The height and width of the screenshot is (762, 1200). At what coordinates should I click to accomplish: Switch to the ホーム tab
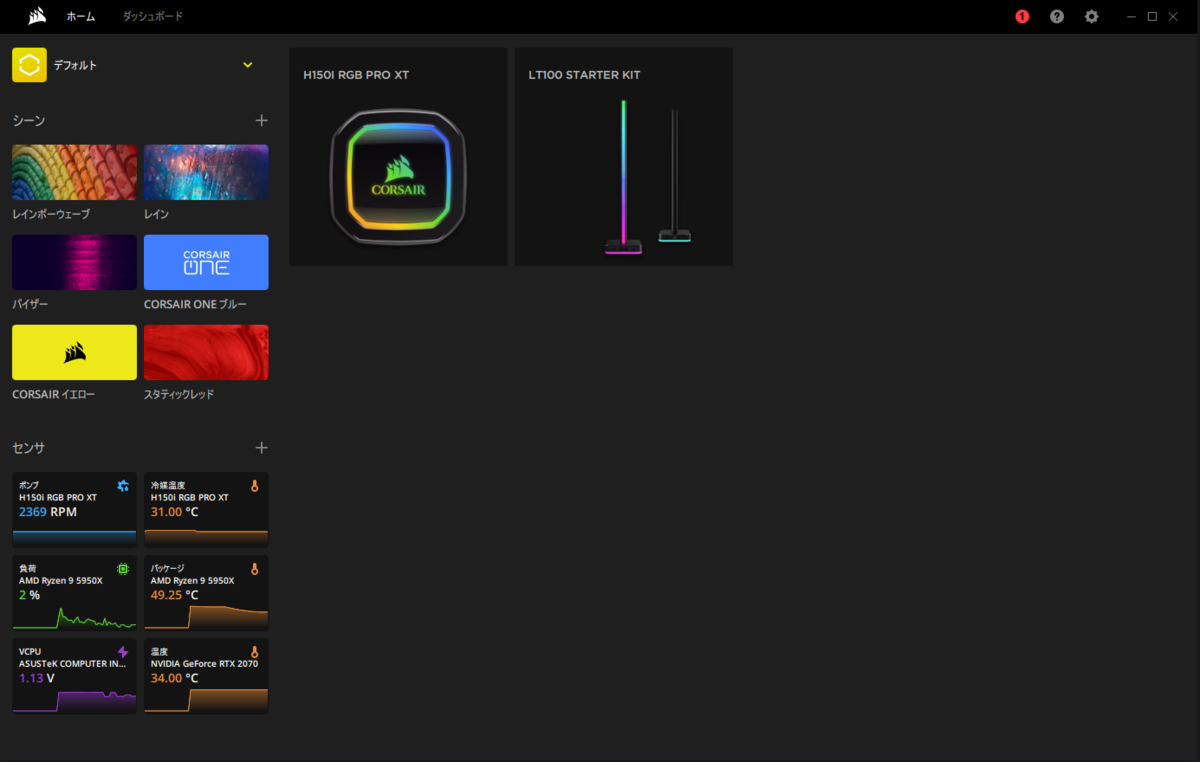[x=81, y=17]
